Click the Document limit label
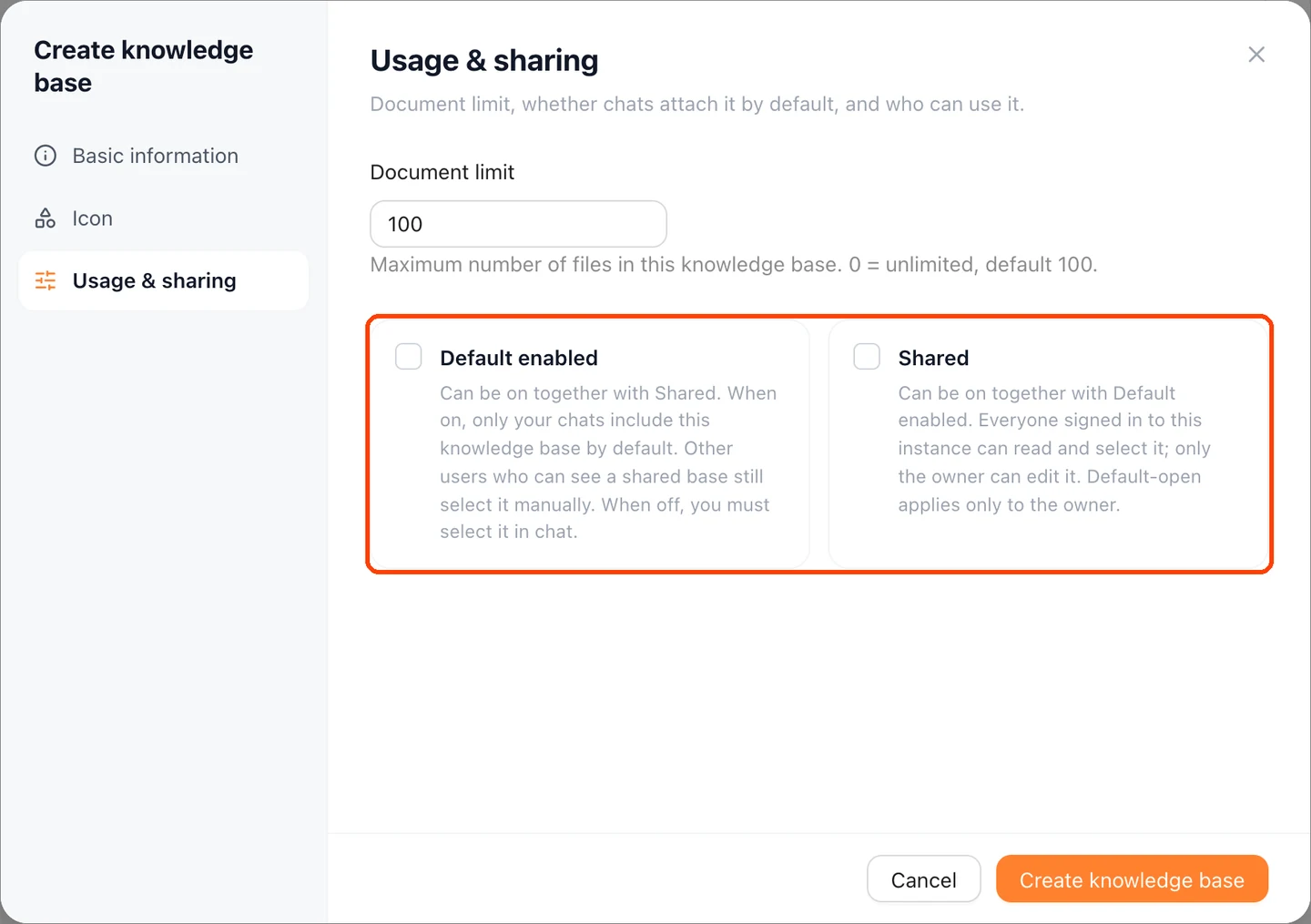This screenshot has height=924, width=1311. click(x=442, y=172)
